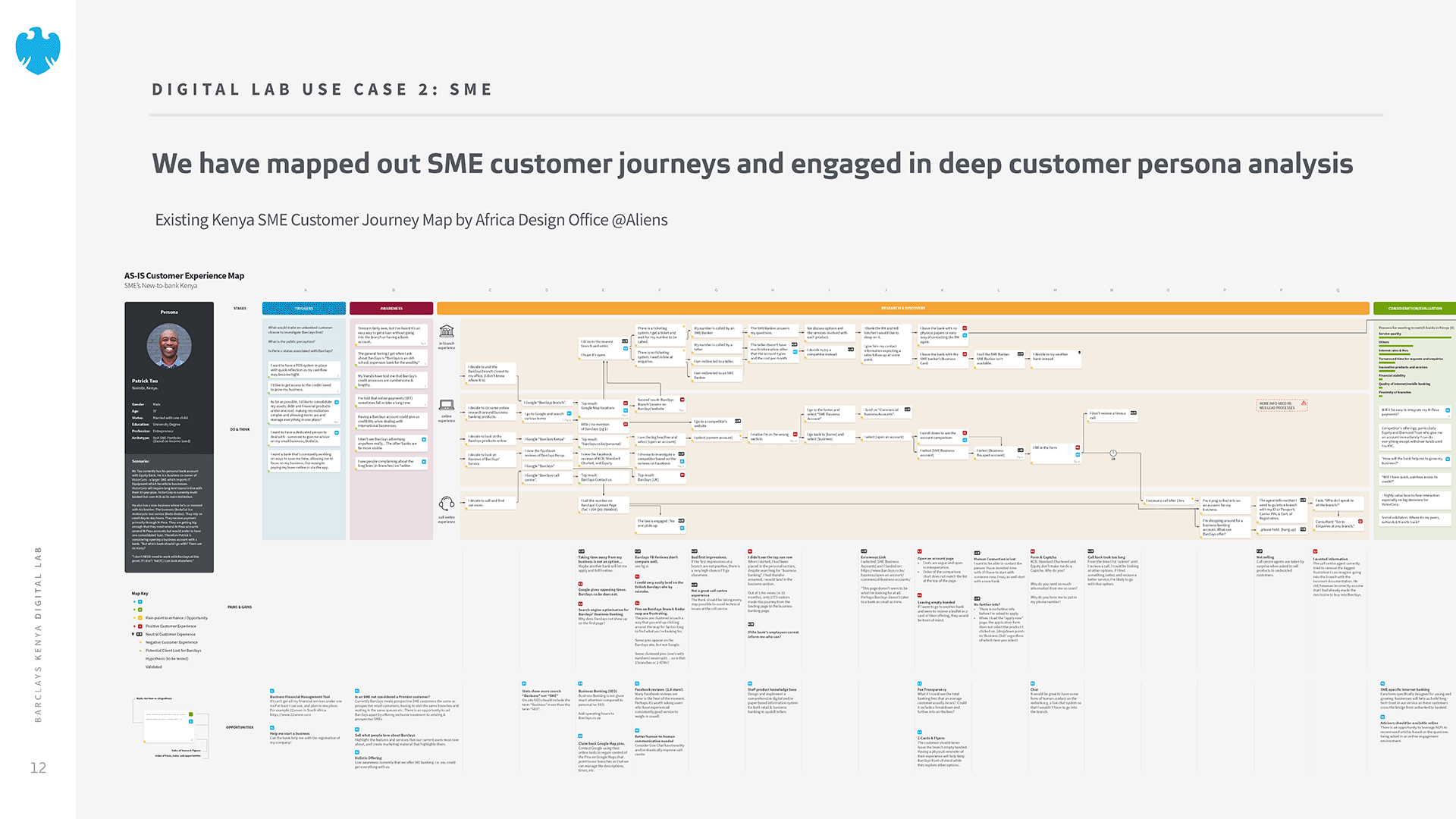Image resolution: width=1456 pixels, height=819 pixels.
Task: Click the icon above Holistic Offering
Action: click(x=357, y=752)
